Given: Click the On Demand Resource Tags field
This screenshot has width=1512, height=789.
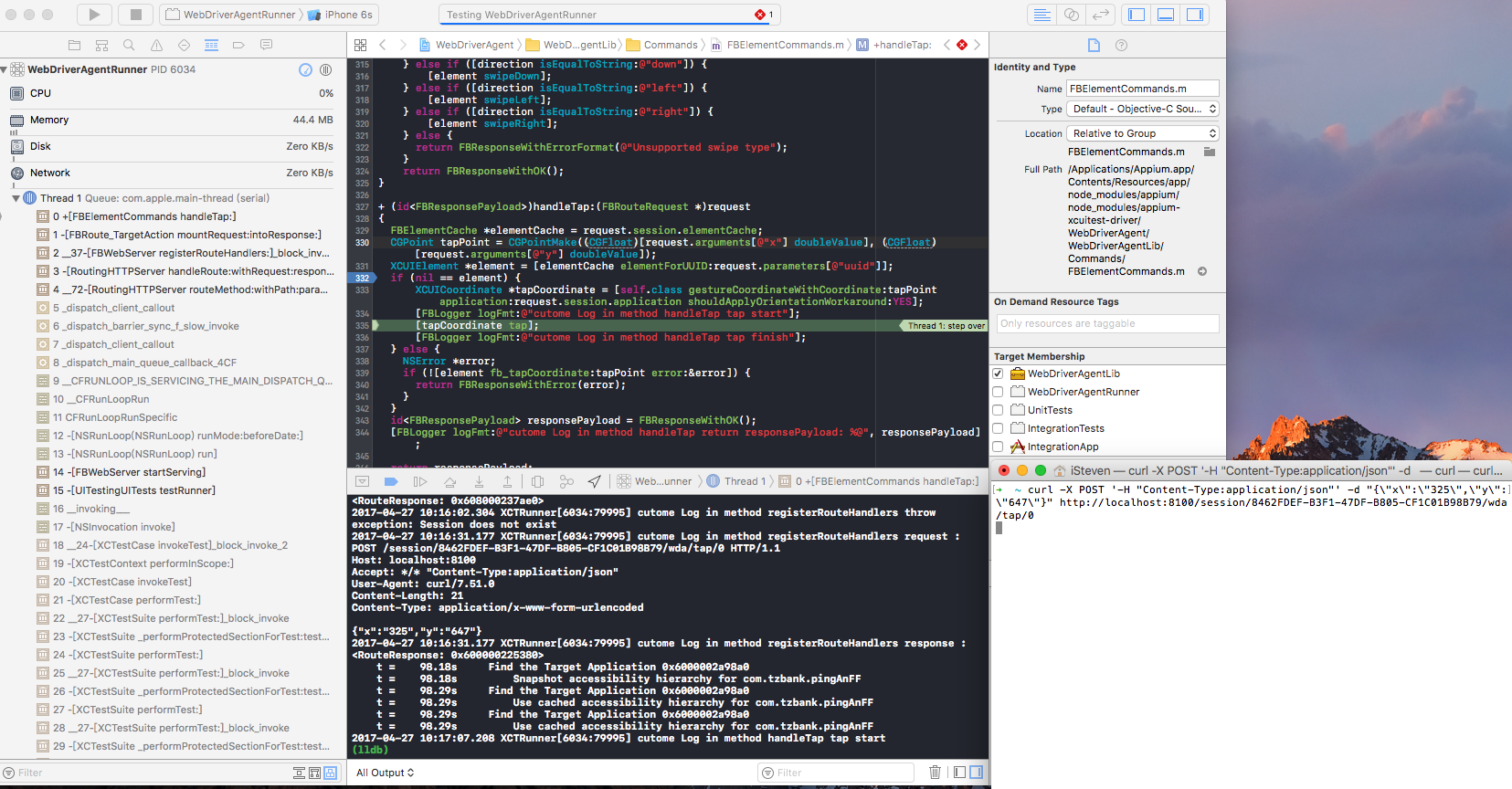Looking at the screenshot, I should [1108, 323].
